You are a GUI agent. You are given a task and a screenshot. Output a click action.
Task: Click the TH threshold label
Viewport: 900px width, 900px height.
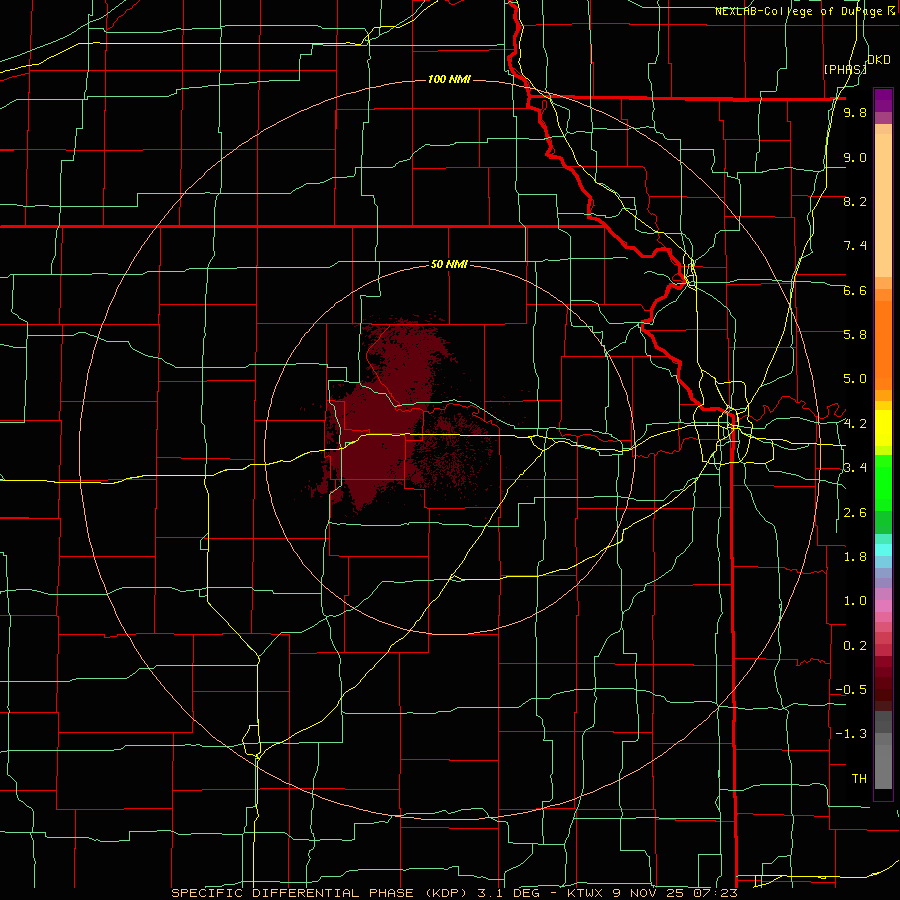859,779
